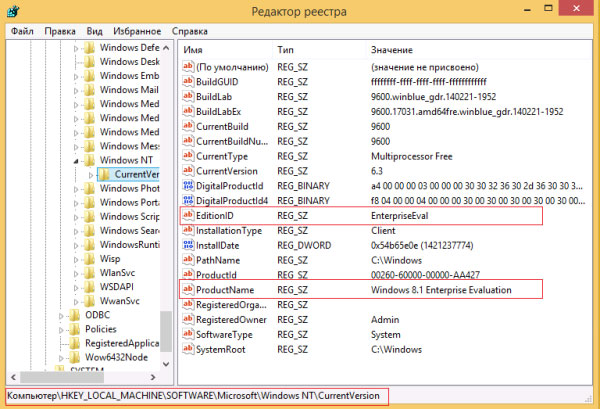Expand the CurrentVersion tree node
Screen dimensions: 600x409
[x=91, y=175]
